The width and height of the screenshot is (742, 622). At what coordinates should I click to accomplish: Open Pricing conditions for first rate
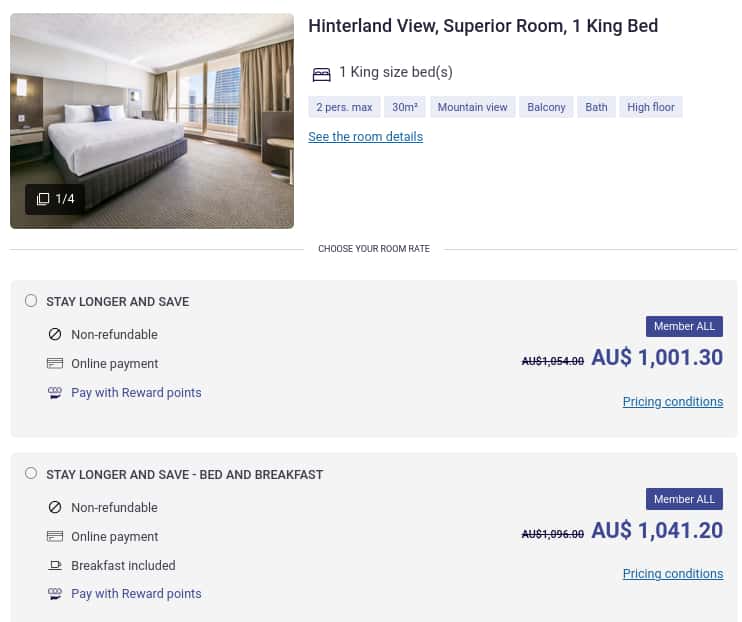click(x=672, y=402)
